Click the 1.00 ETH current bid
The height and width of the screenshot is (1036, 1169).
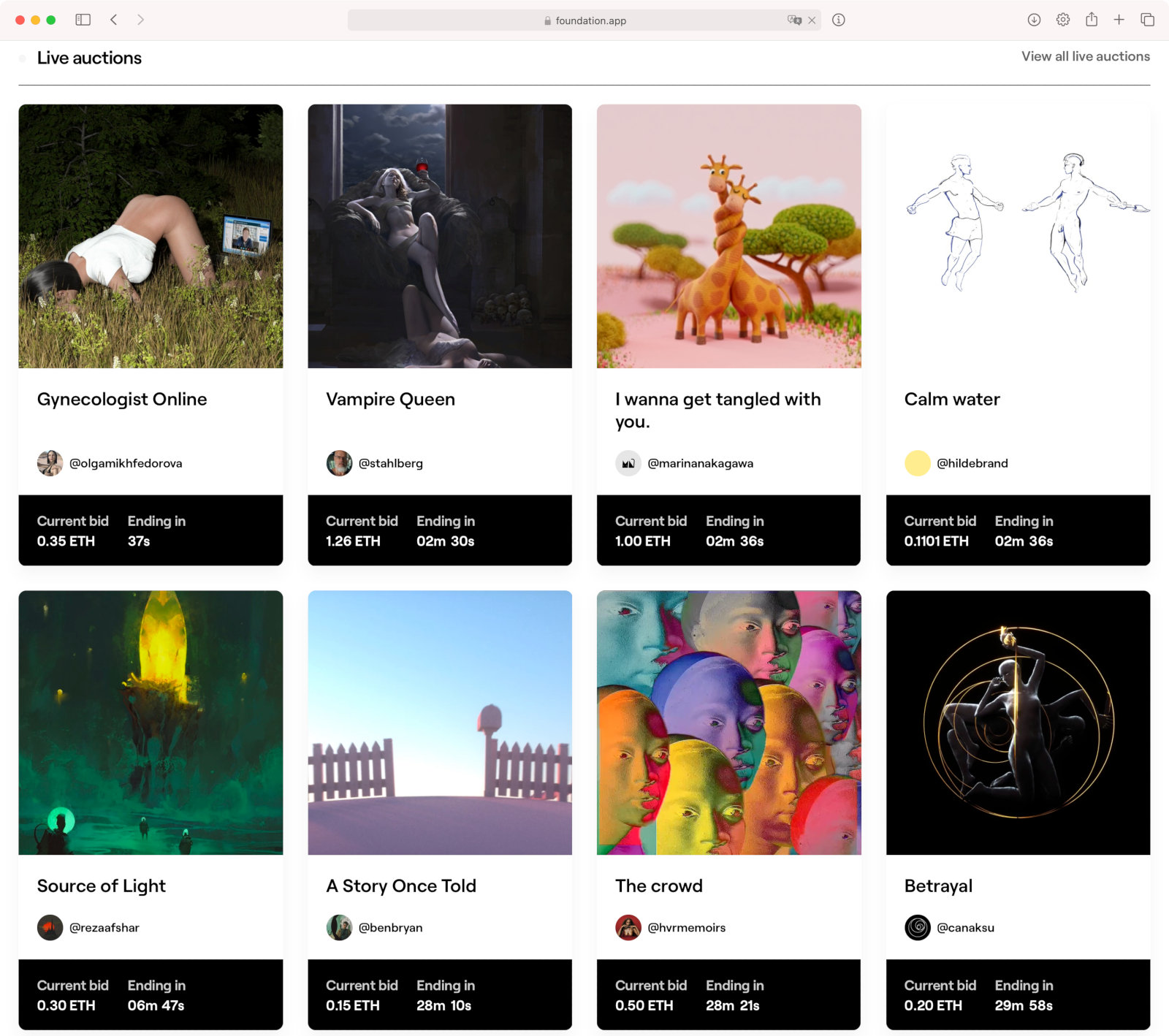pos(643,541)
